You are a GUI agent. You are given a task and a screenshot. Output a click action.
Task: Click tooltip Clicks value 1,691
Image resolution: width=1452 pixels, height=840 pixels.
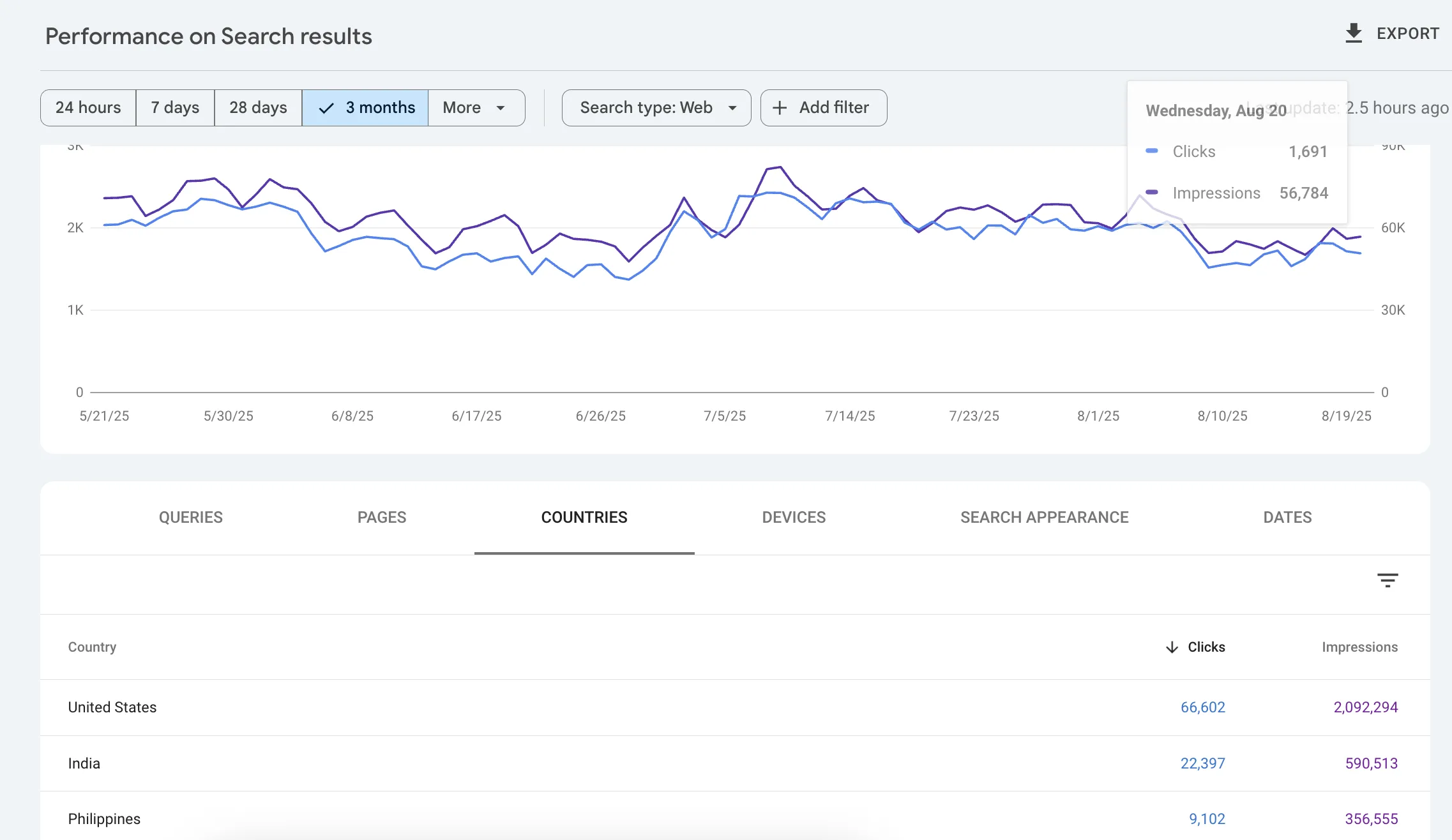(x=1308, y=151)
